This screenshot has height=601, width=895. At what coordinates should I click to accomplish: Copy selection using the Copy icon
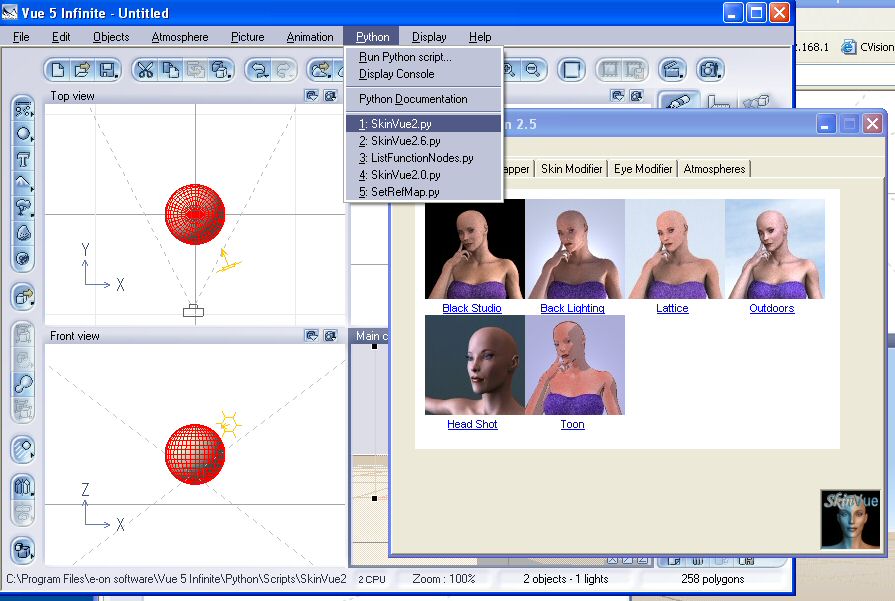pyautogui.click(x=170, y=70)
